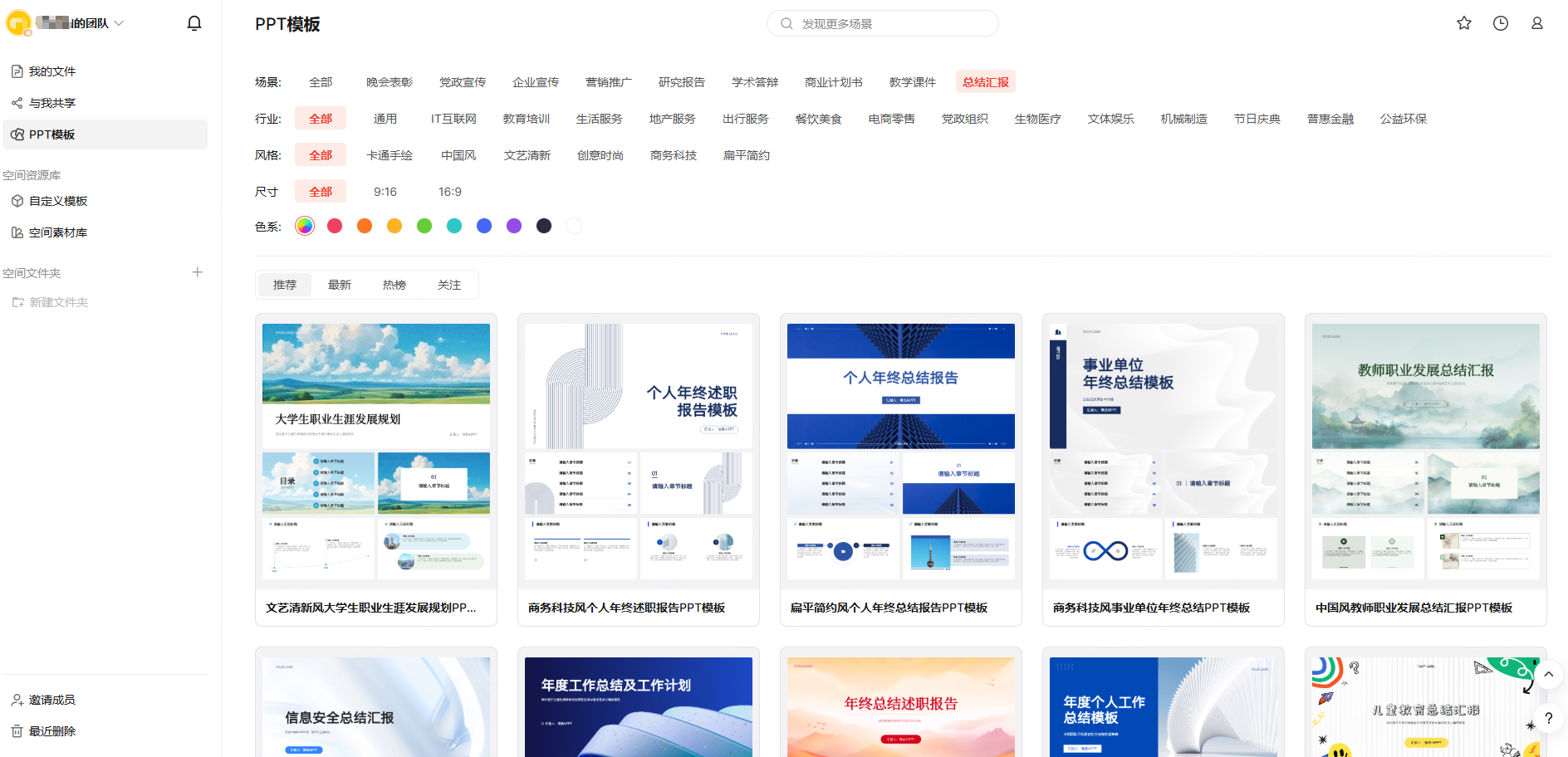Image resolution: width=1568 pixels, height=757 pixels.
Task: Filter by orange color swatch
Action: pyautogui.click(x=365, y=226)
